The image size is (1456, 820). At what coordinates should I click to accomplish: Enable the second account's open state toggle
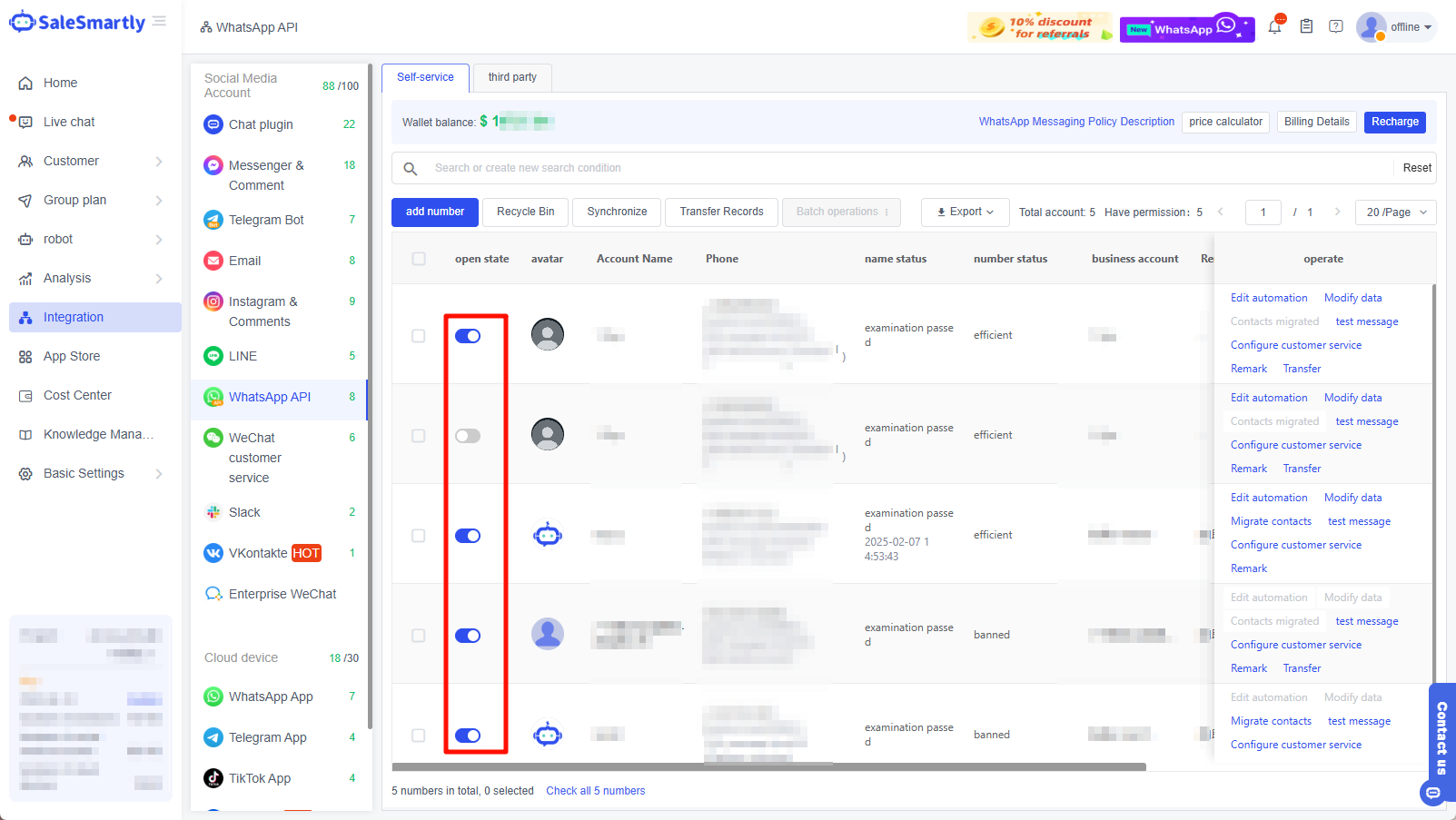point(468,435)
